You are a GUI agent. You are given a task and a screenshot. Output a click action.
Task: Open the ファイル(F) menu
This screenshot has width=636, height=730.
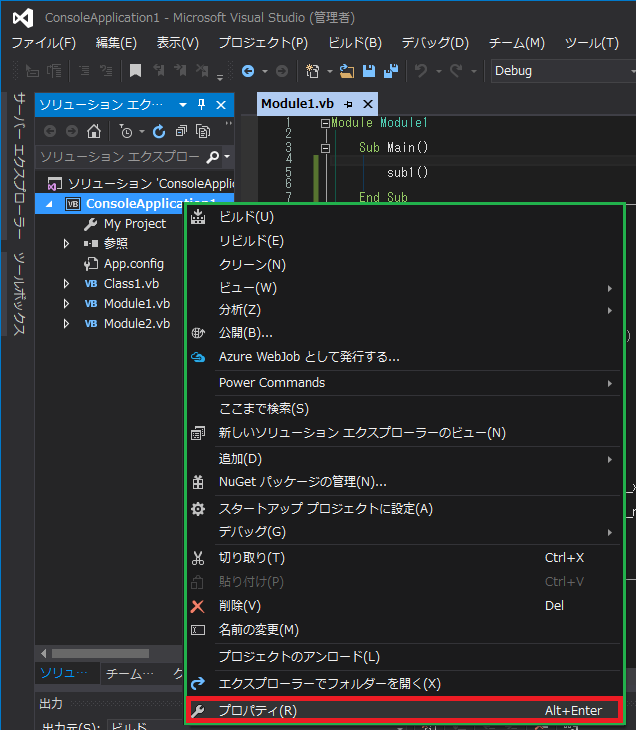point(43,43)
